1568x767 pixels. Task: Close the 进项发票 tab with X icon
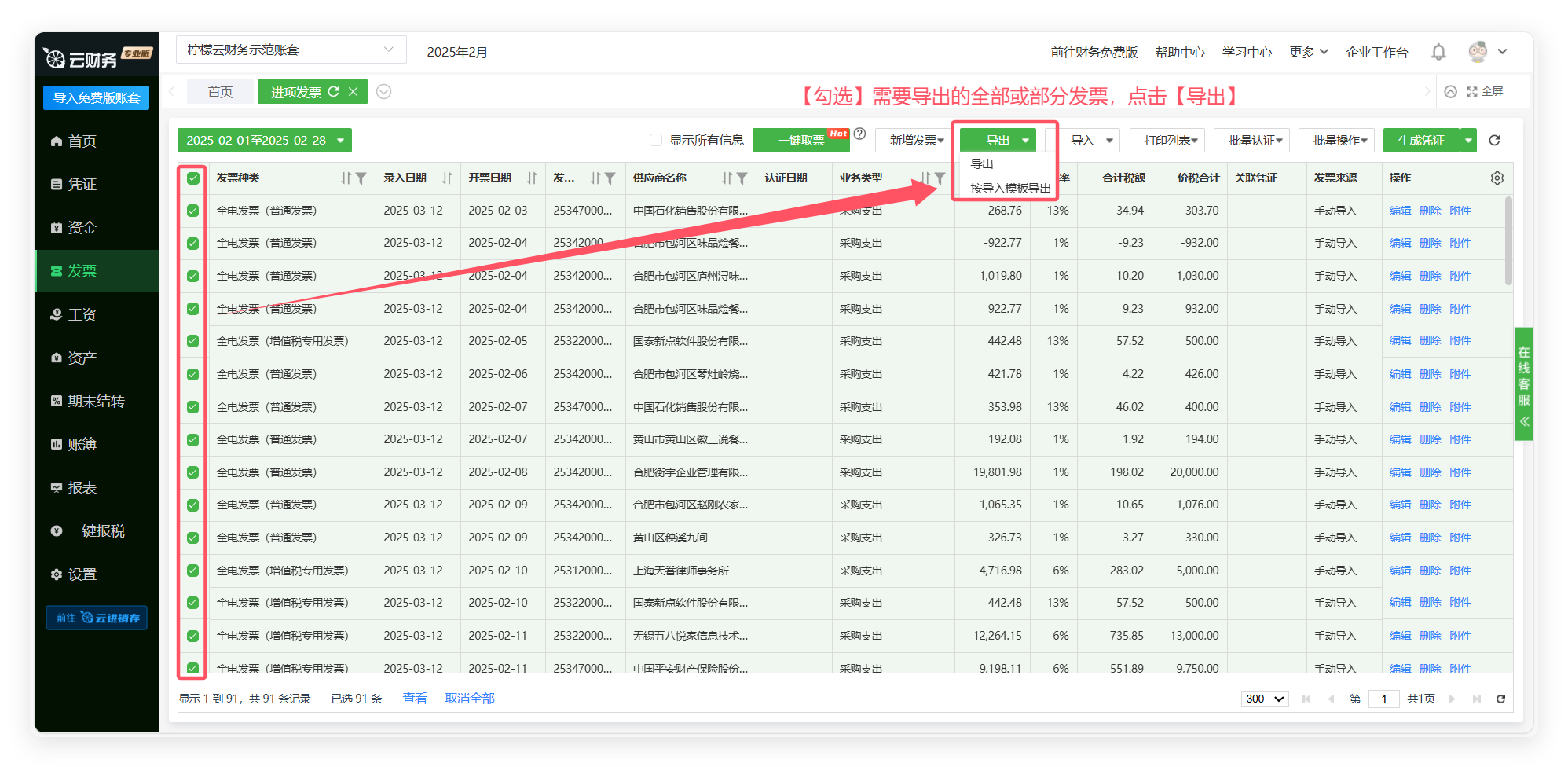354,92
